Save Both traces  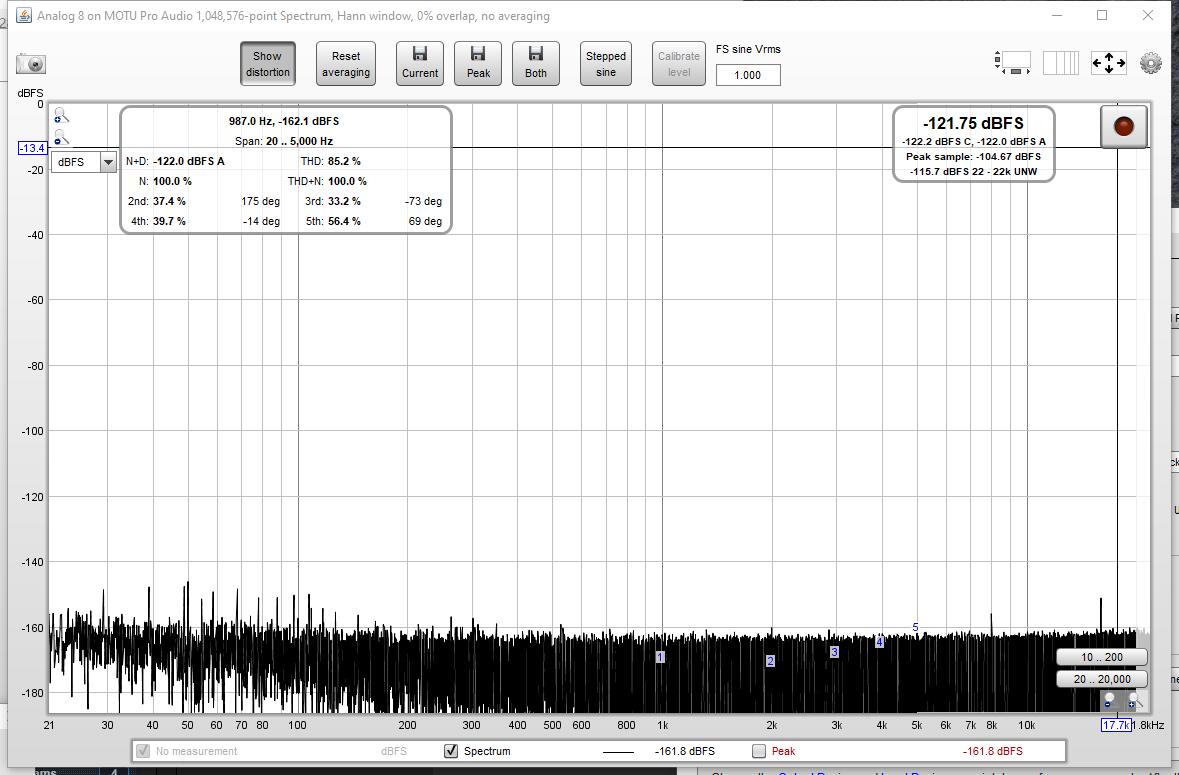pos(535,64)
